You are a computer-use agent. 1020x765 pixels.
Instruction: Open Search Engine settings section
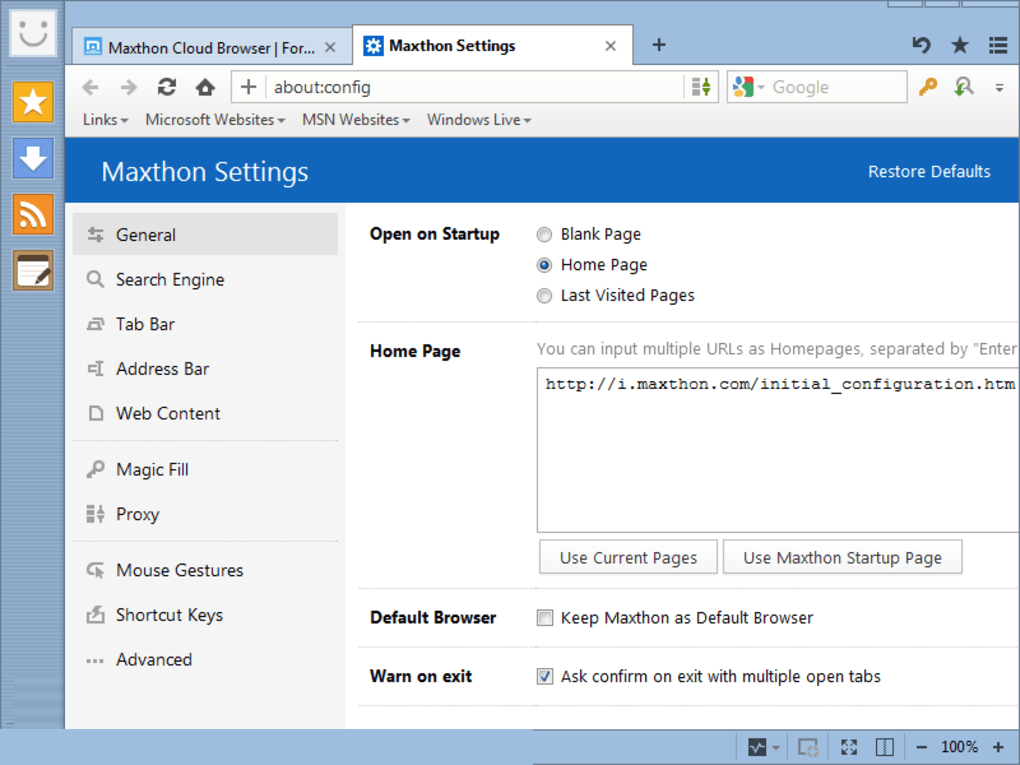205,279
